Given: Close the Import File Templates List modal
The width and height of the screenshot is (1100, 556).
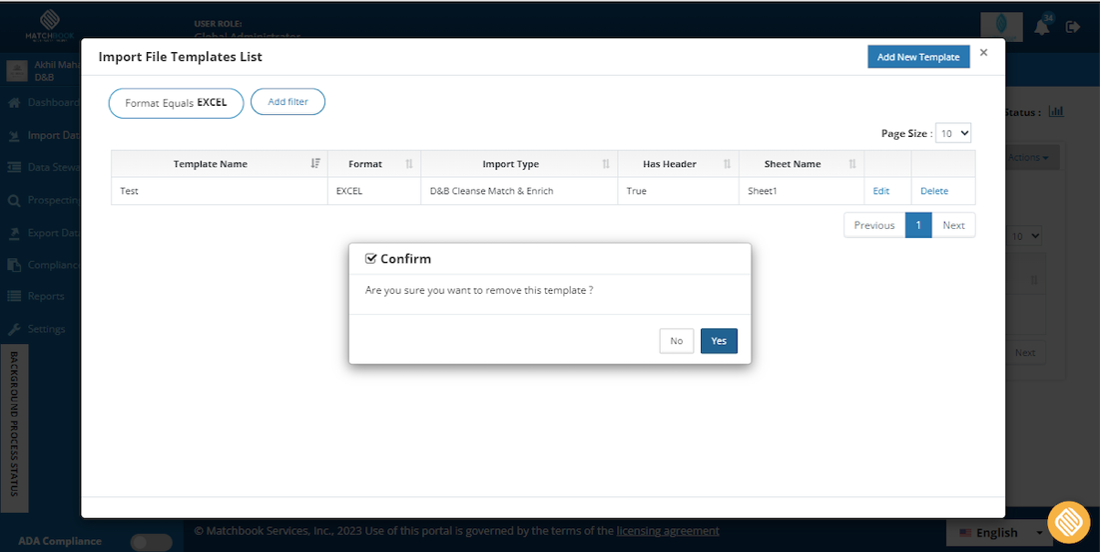Looking at the screenshot, I should pyautogui.click(x=984, y=53).
